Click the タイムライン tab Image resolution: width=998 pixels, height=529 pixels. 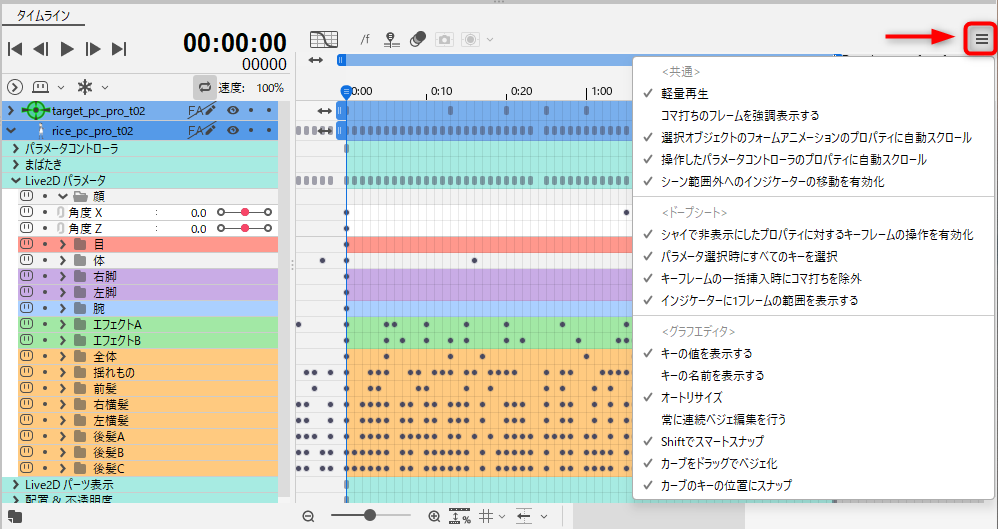[x=43, y=16]
